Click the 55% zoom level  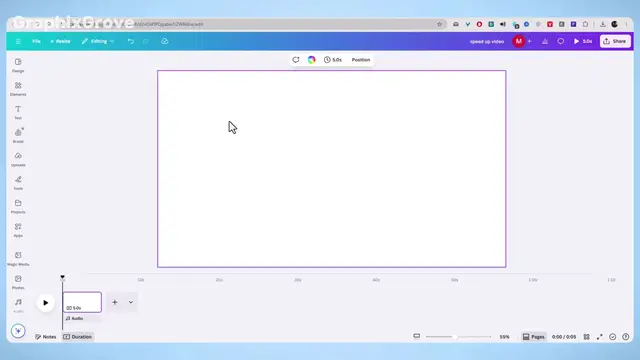coord(504,337)
